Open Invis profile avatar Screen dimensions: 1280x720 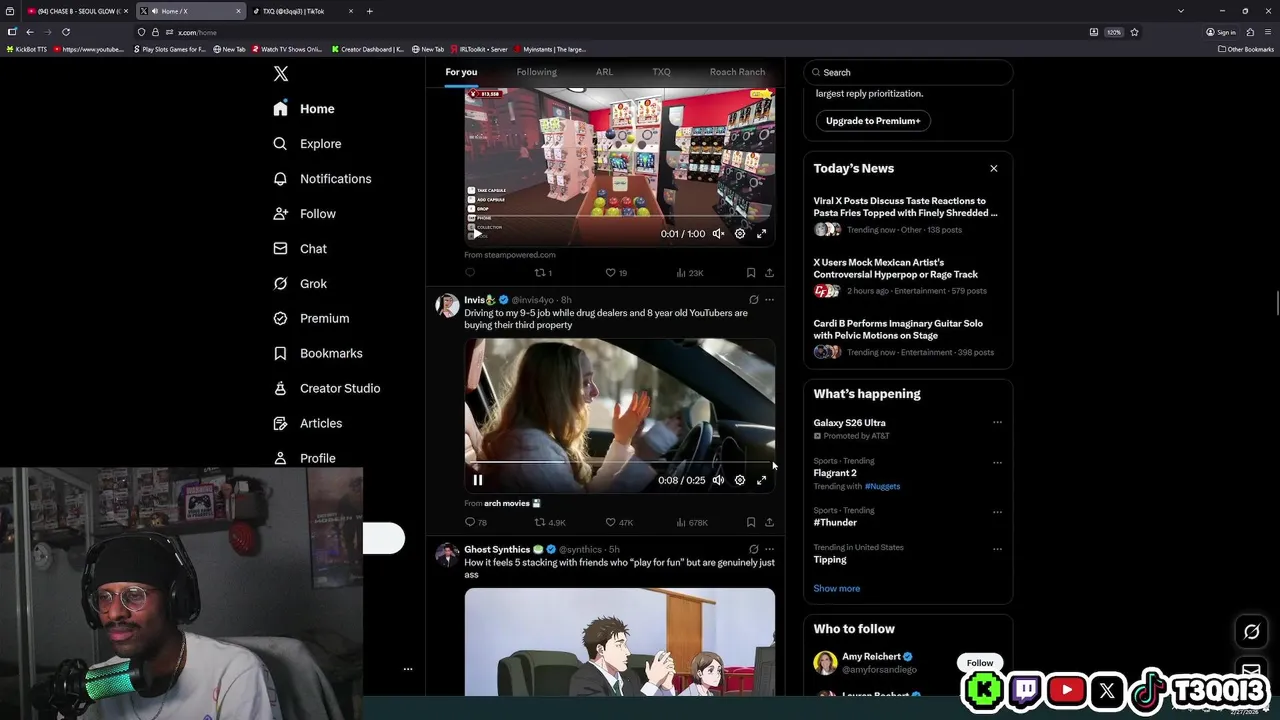tap(447, 305)
